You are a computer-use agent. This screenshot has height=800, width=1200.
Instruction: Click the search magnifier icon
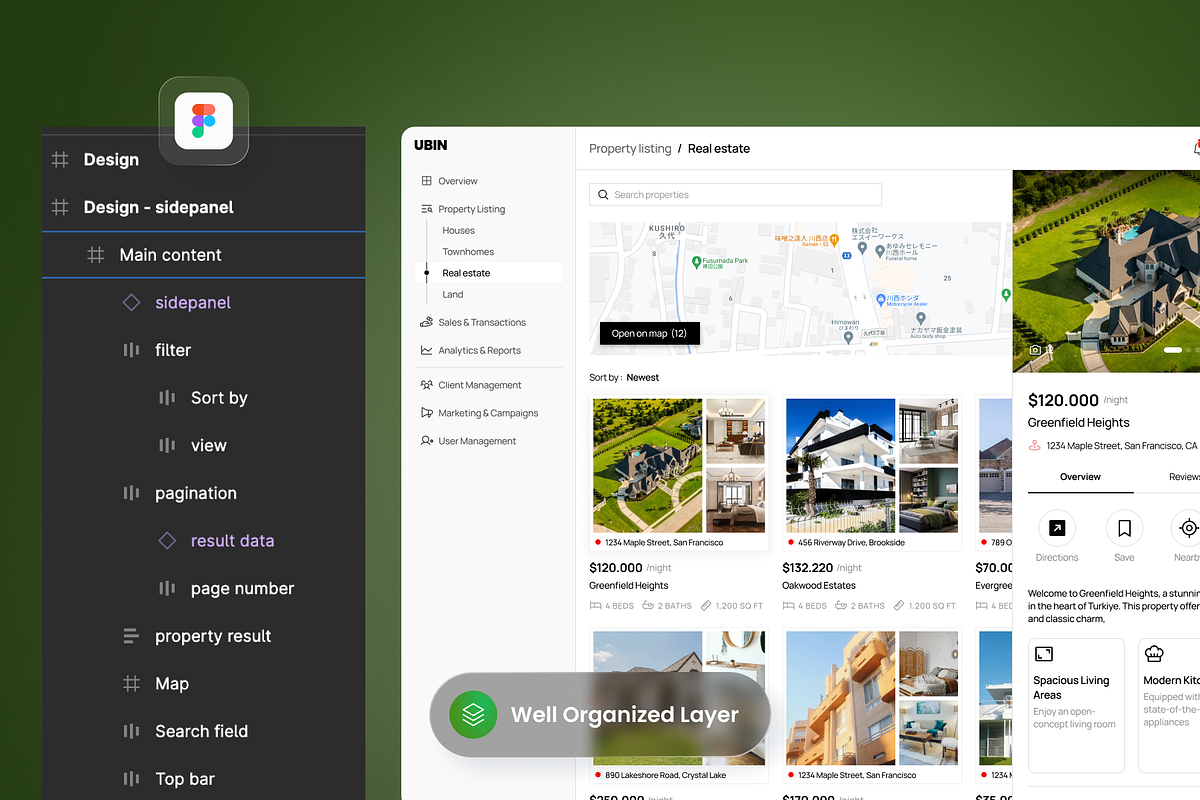[x=603, y=195]
